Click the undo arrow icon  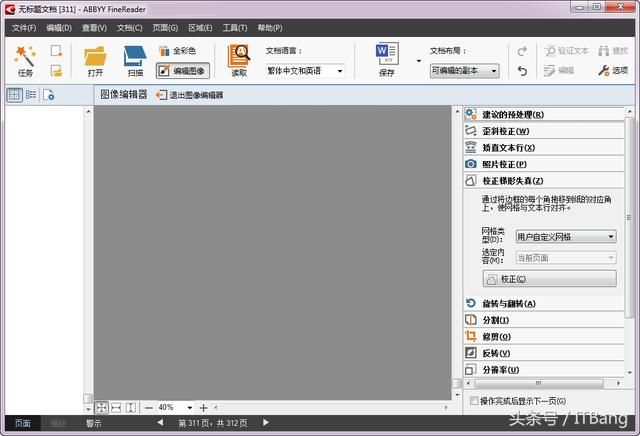pyautogui.click(x=522, y=71)
